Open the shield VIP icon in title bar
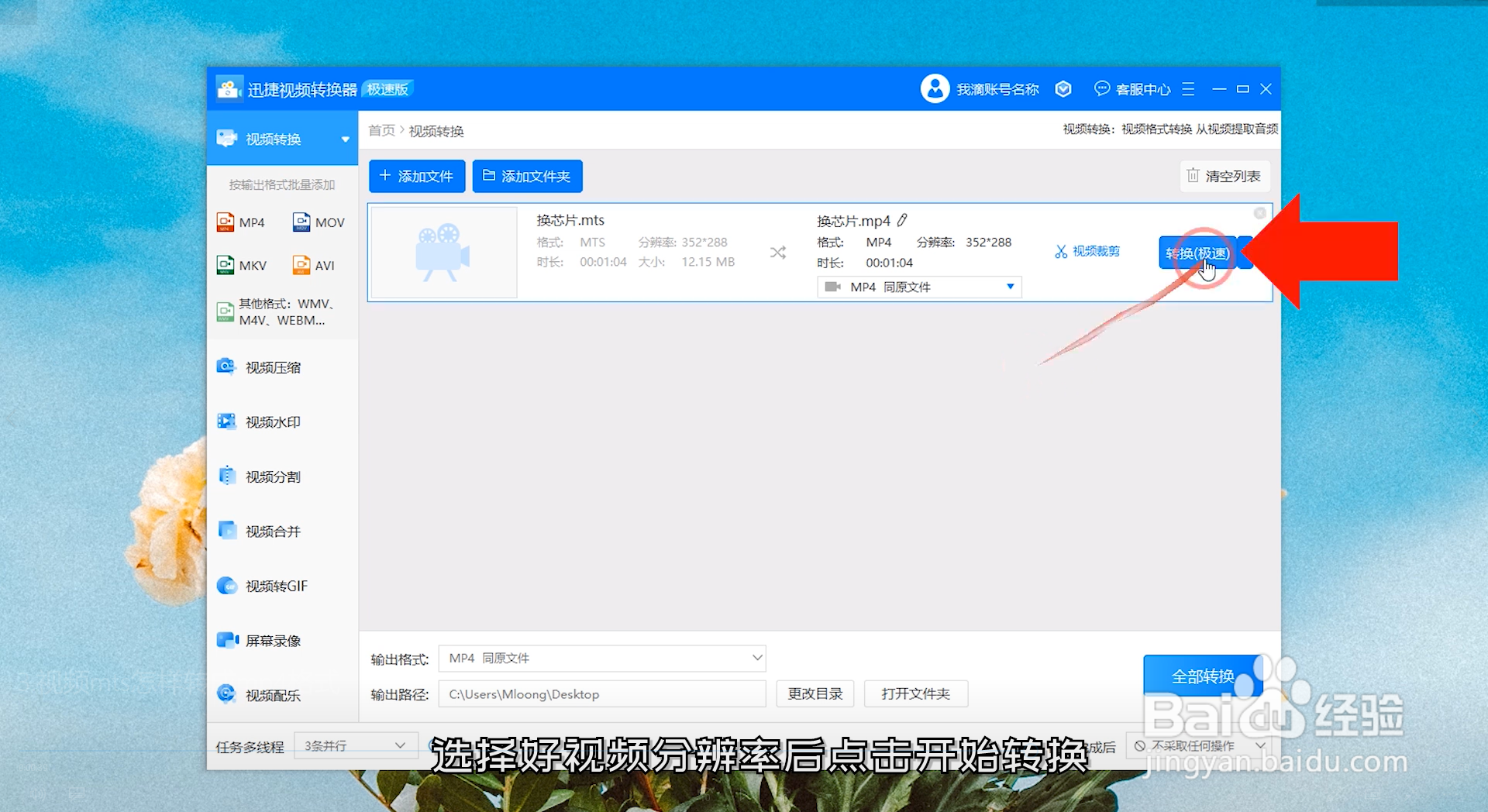 point(1063,89)
